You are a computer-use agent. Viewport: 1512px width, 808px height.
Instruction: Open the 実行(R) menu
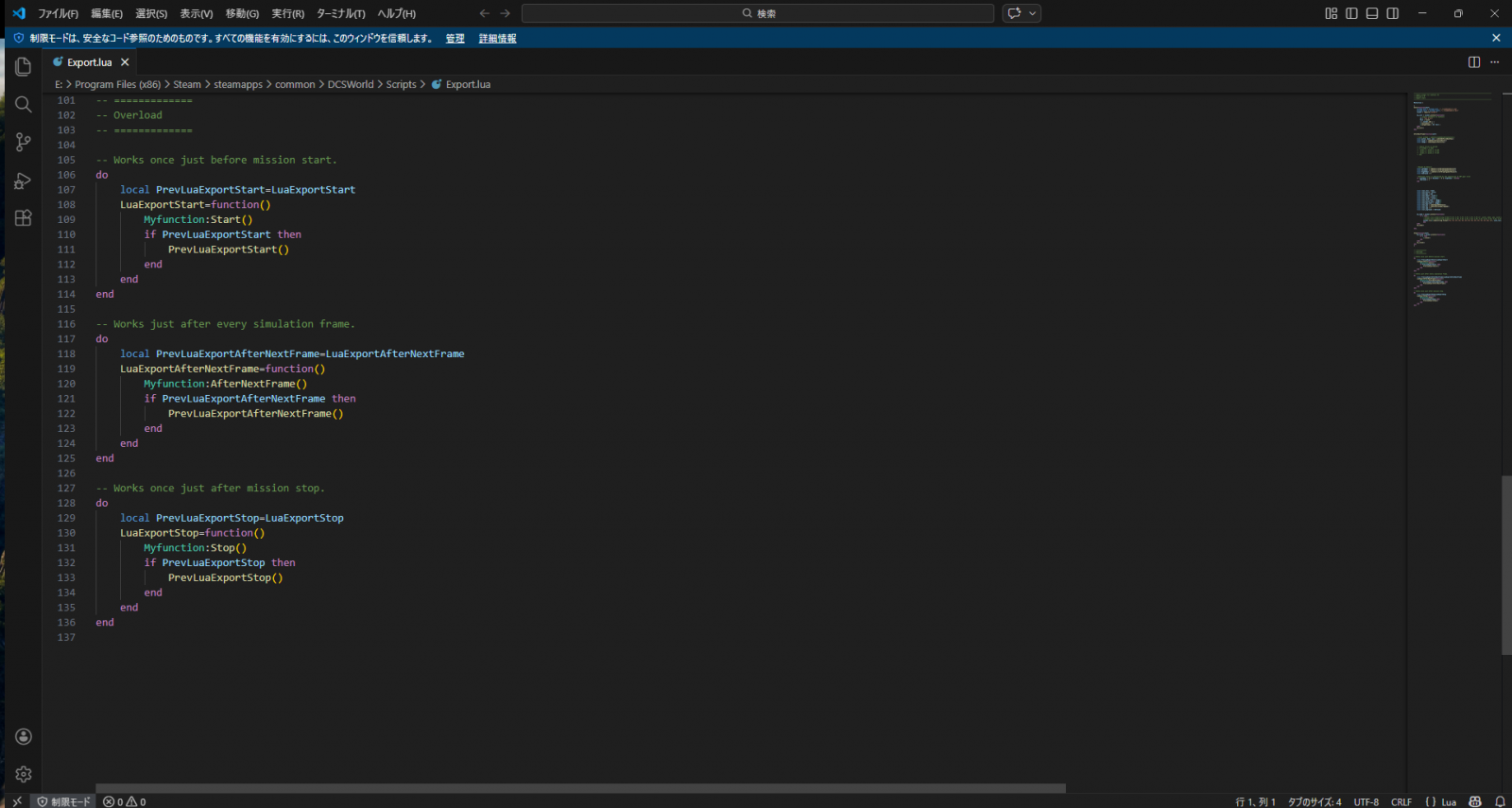pos(288,13)
